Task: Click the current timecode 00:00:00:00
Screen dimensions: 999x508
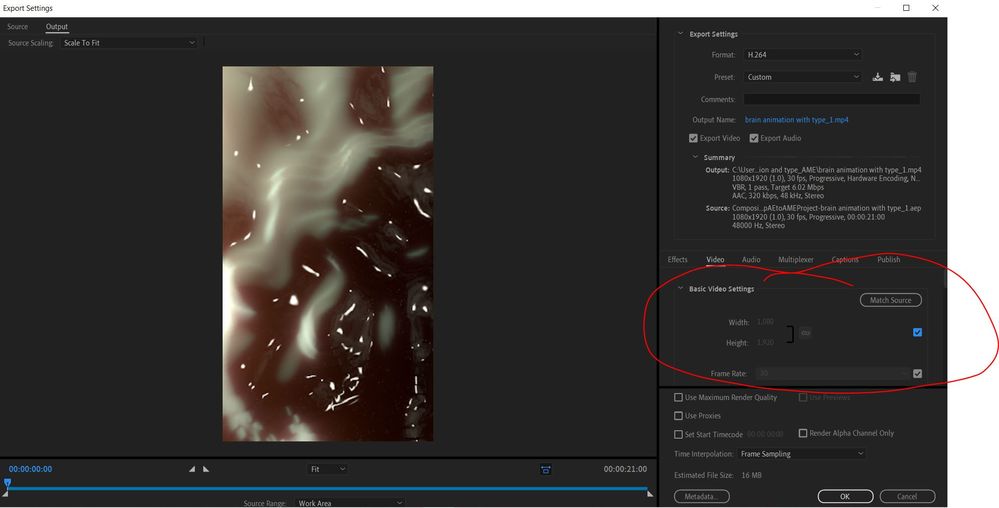Action: click(31, 469)
